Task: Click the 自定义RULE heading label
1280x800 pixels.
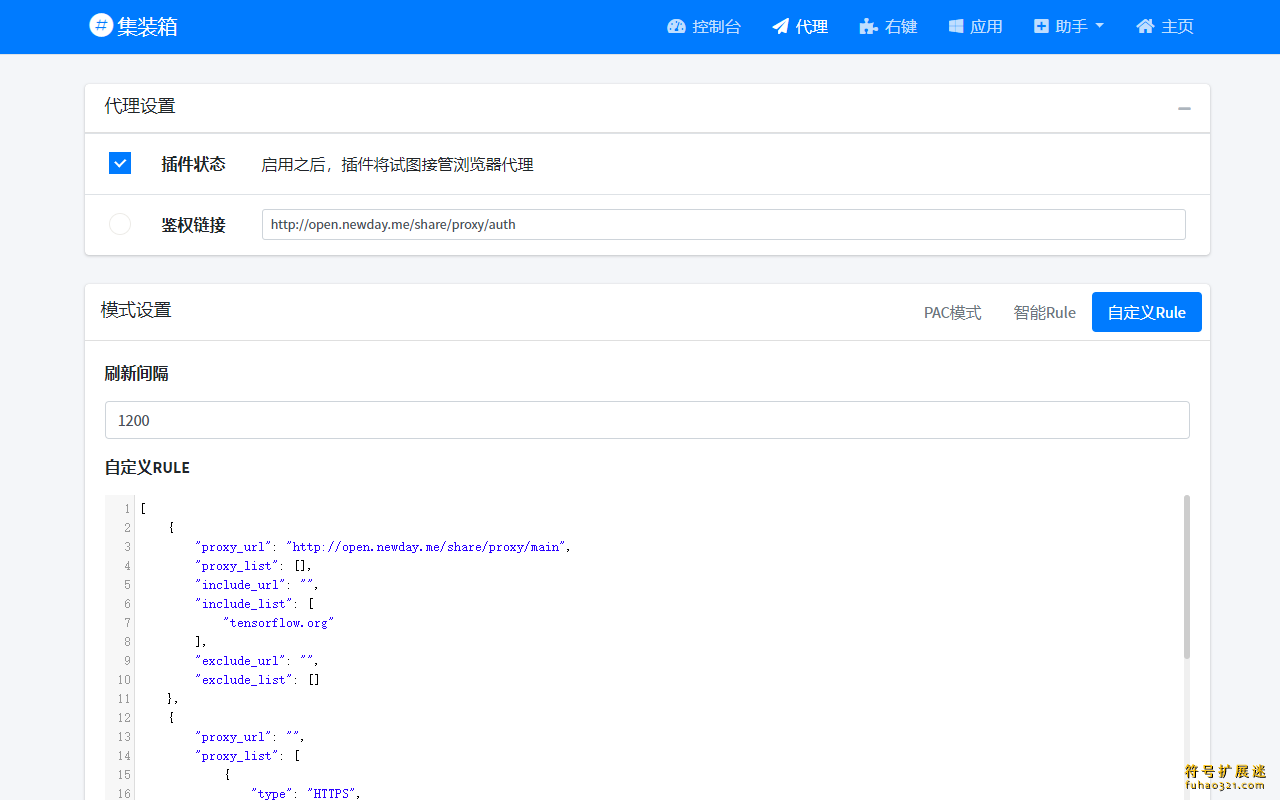Action: click(x=147, y=467)
